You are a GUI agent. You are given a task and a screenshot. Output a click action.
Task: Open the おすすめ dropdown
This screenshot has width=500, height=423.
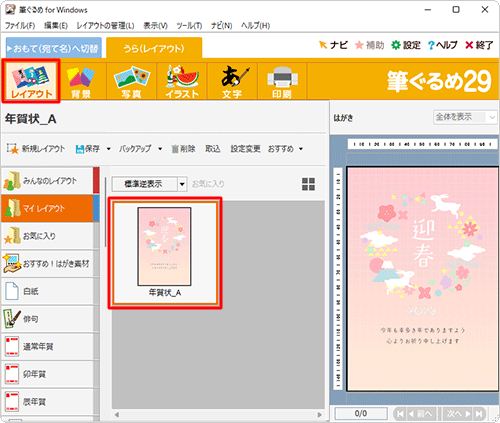285,149
